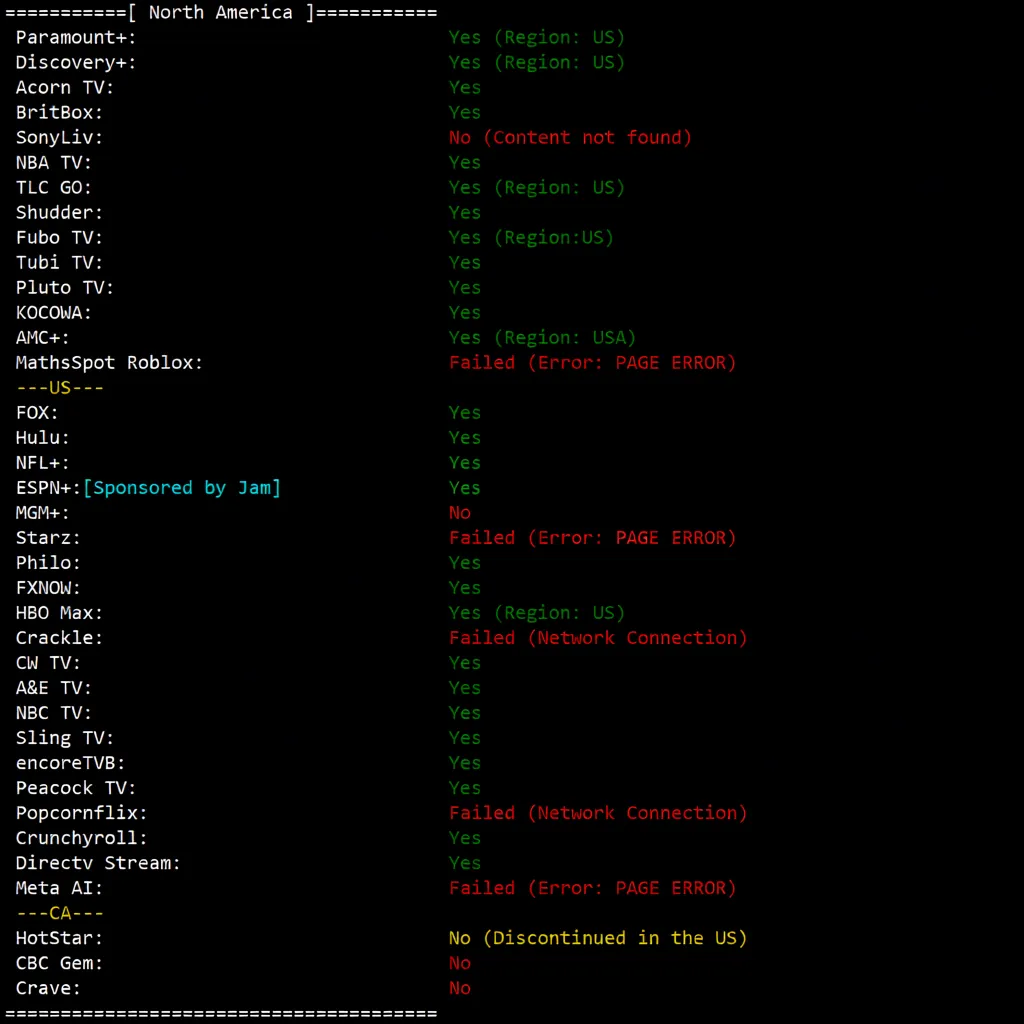The width and height of the screenshot is (1024, 1024).
Task: Click the ESPN+ label
Action: click(x=48, y=488)
